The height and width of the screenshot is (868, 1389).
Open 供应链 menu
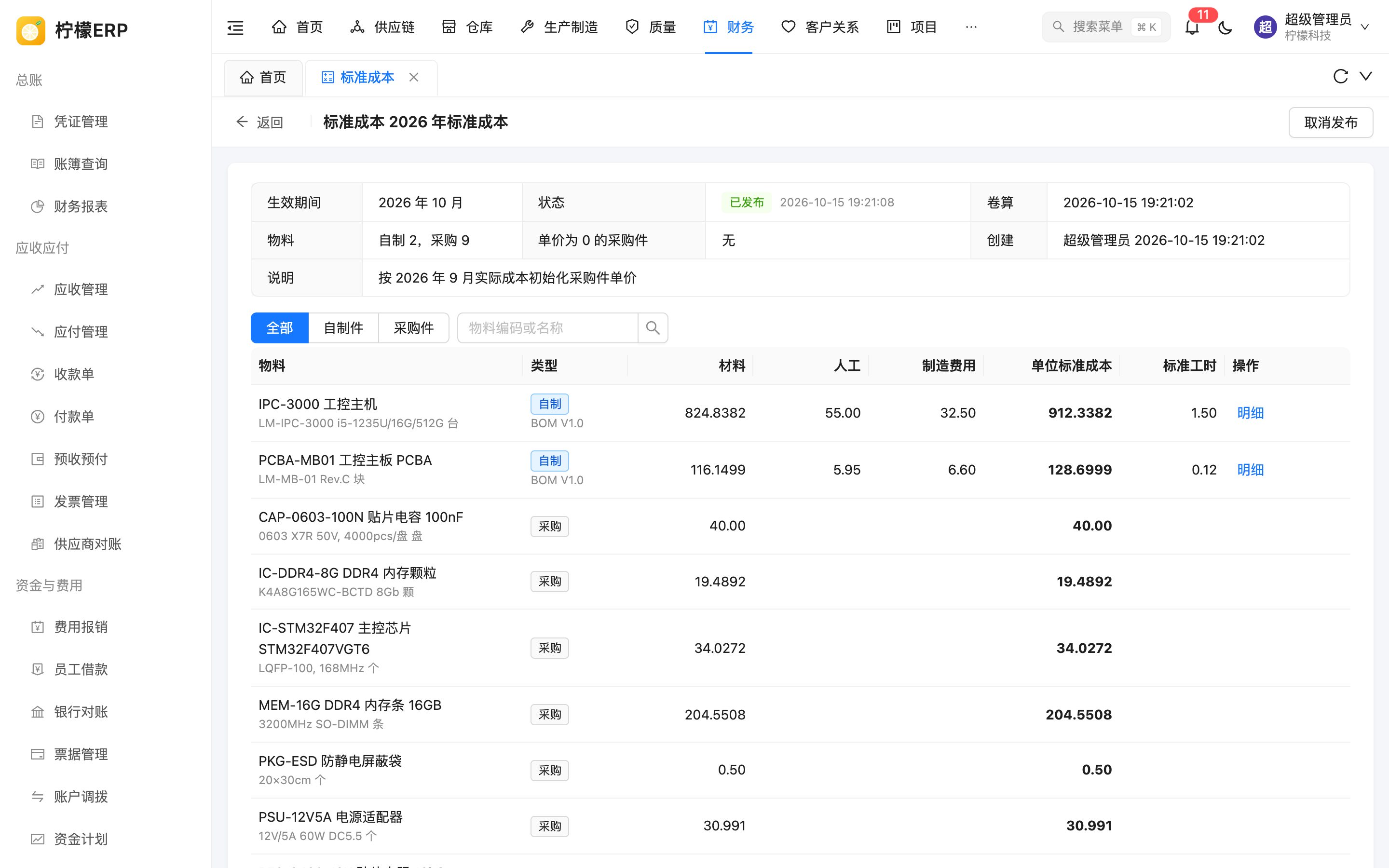[x=382, y=27]
